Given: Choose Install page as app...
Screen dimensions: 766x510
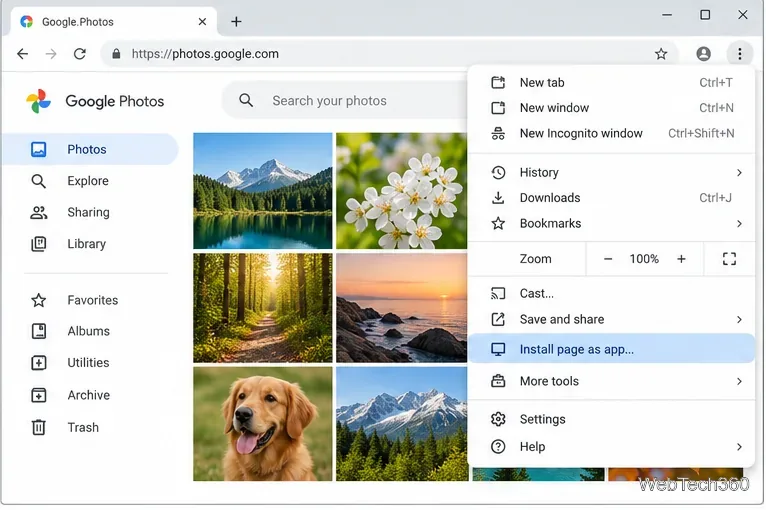Looking at the screenshot, I should point(611,349).
